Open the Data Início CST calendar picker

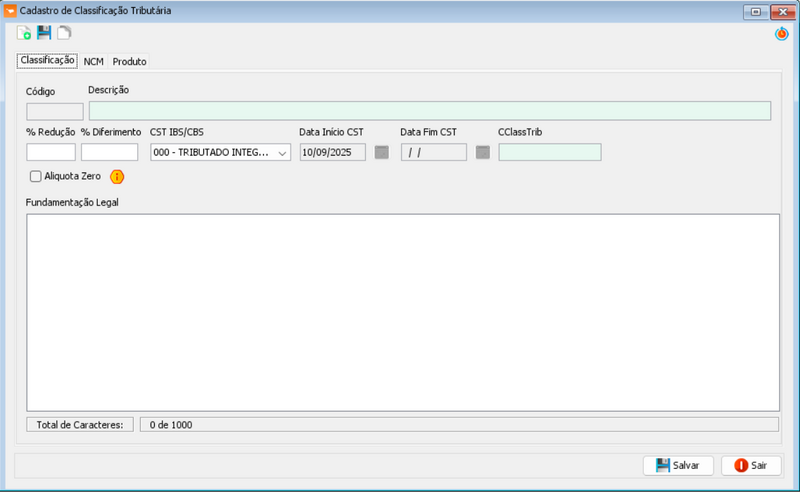[x=381, y=153]
